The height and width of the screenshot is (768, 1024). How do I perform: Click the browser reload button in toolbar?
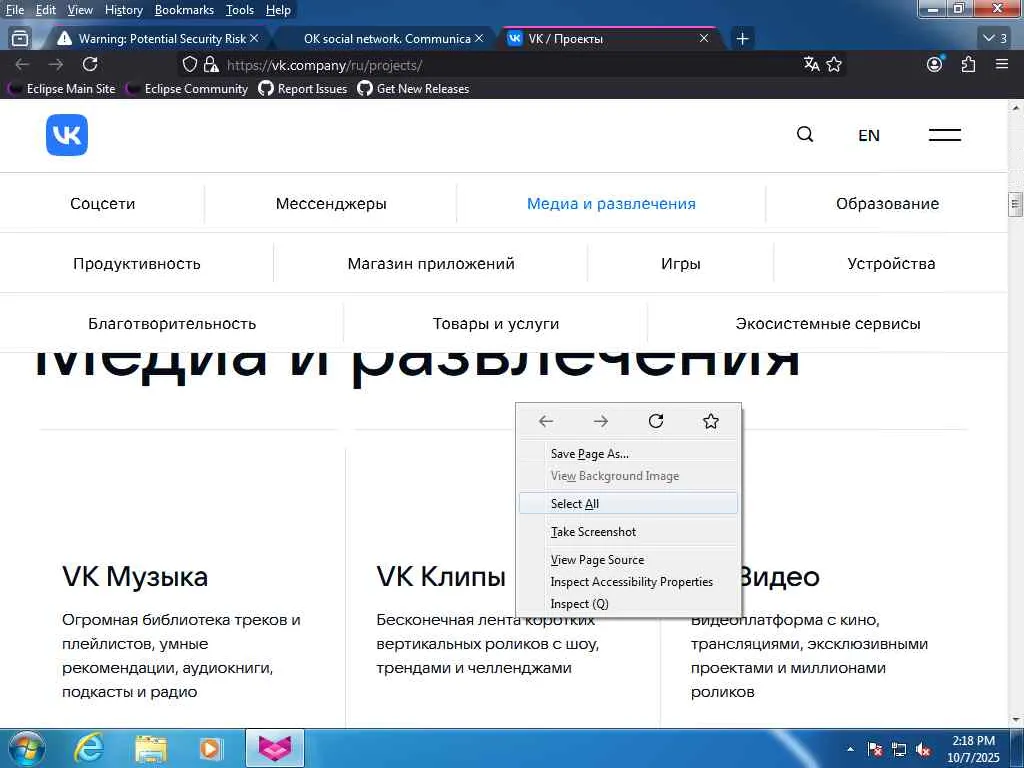[90, 64]
